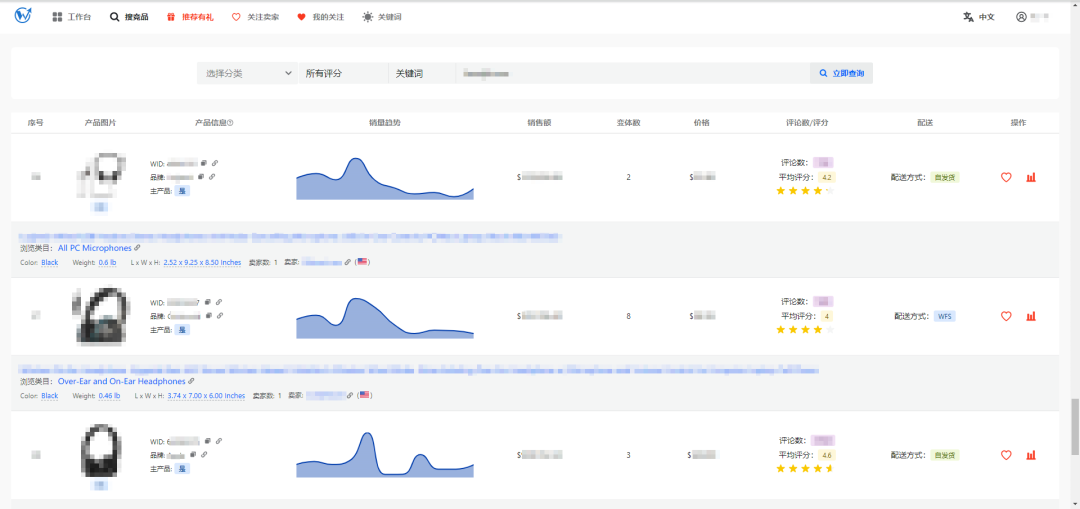Image resolution: width=1080 pixels, height=509 pixels.
Task: Click the site logo in the top-left
Action: [x=23, y=16]
